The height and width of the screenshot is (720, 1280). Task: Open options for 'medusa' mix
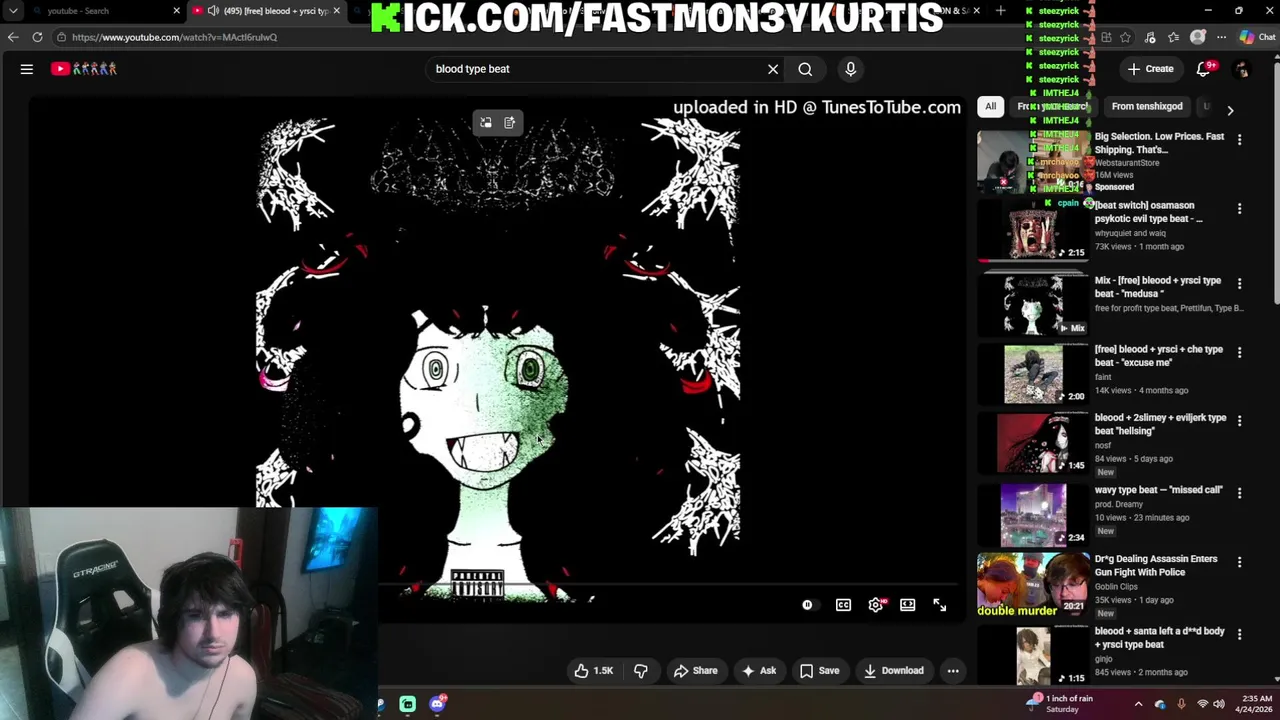point(1239,284)
